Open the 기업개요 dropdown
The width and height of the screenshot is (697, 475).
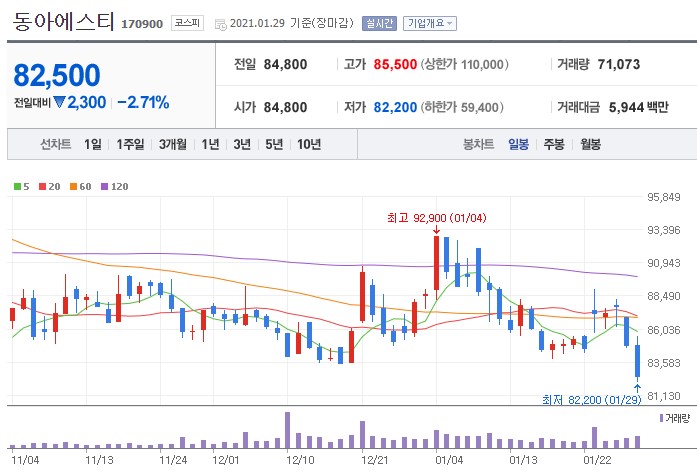(x=430, y=23)
